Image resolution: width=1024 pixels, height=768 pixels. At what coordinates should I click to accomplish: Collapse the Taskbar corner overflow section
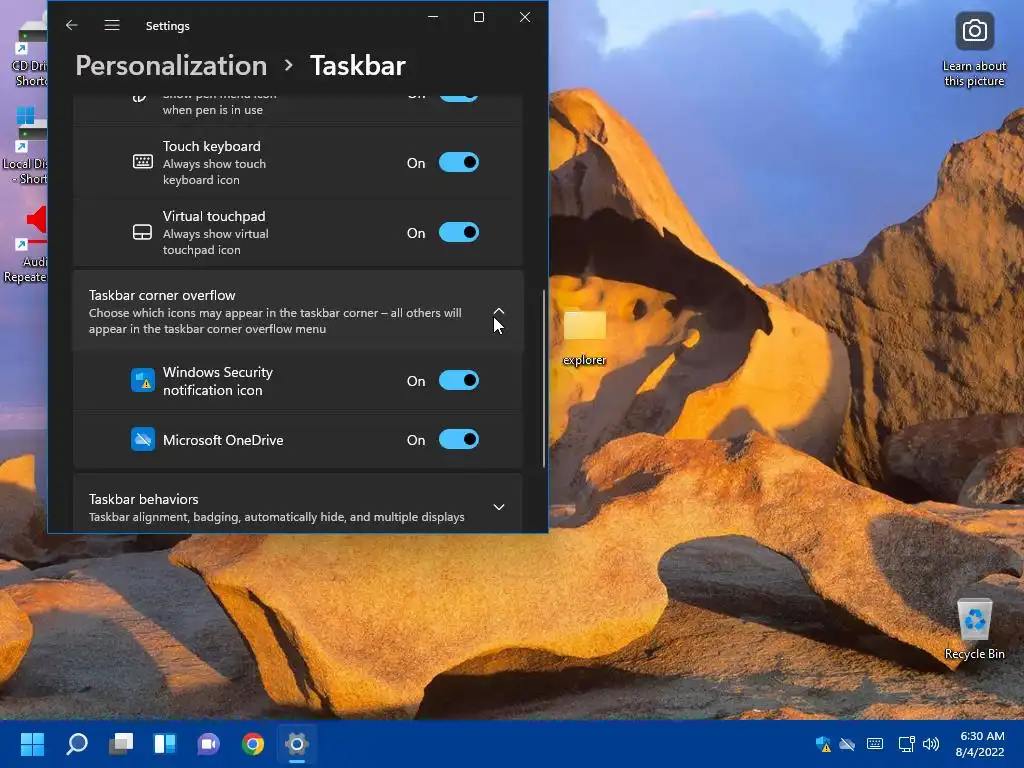499,312
